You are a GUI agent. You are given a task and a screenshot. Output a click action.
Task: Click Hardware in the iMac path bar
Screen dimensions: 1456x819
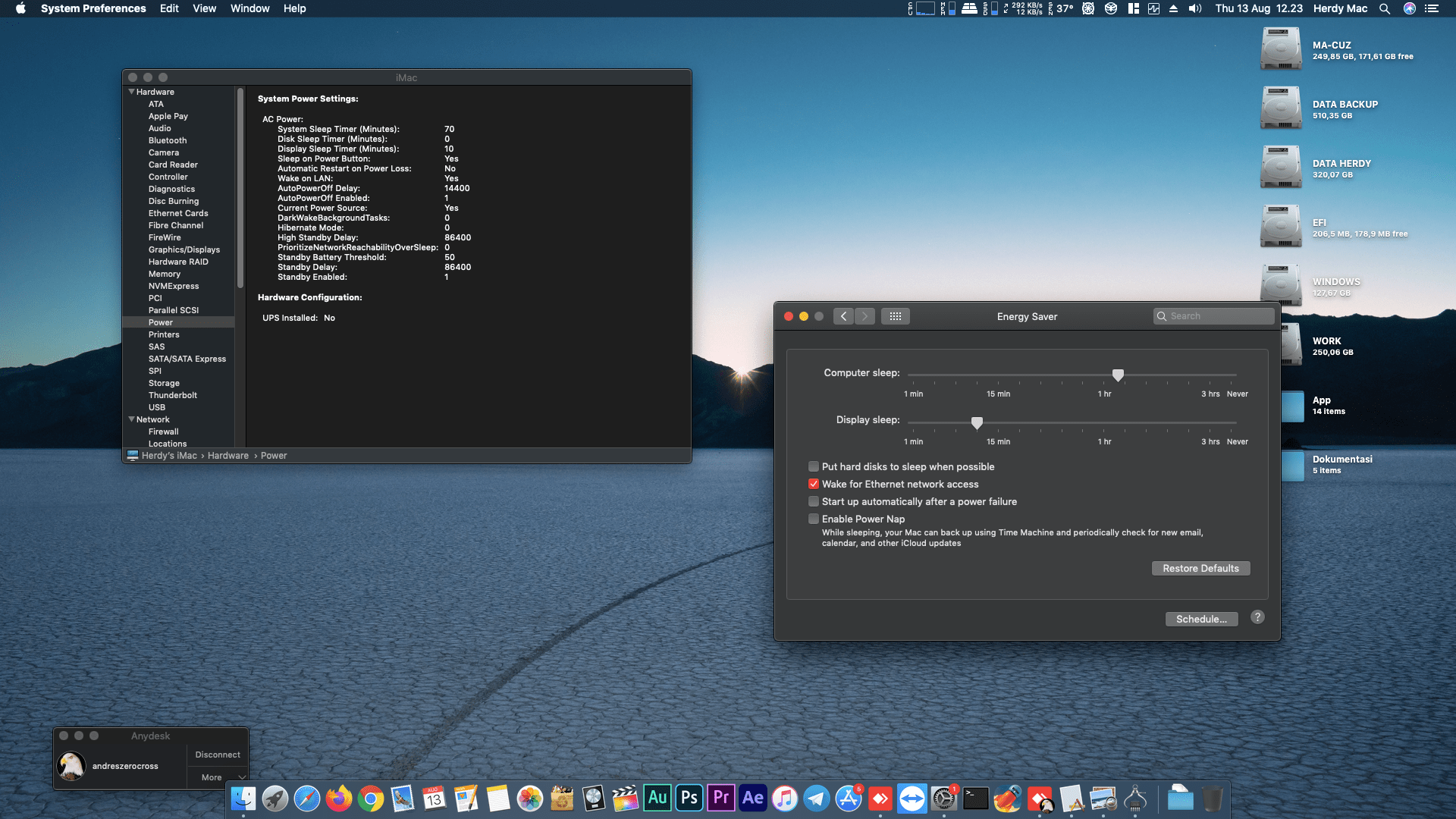228,456
